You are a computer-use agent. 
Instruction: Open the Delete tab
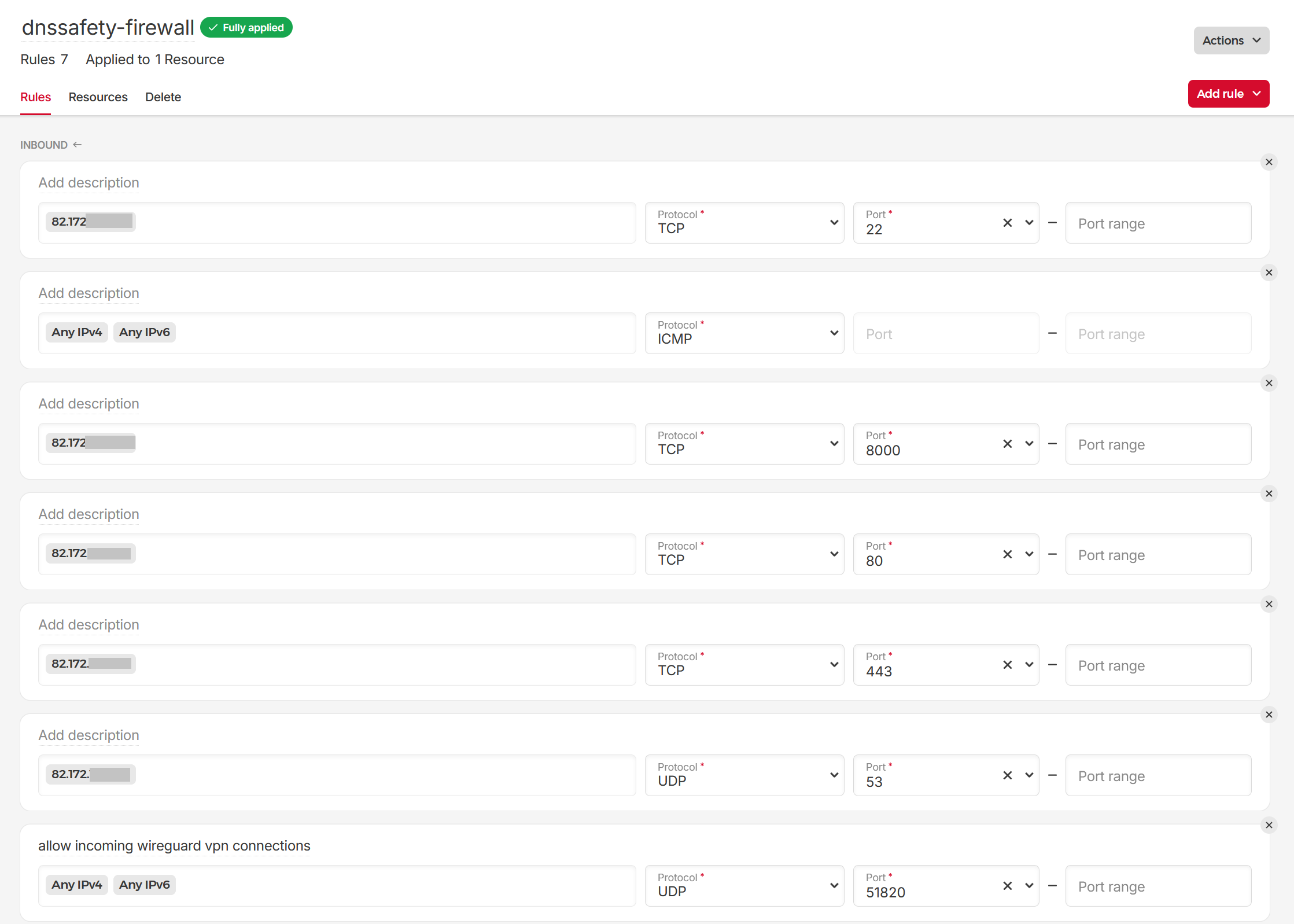(x=163, y=97)
